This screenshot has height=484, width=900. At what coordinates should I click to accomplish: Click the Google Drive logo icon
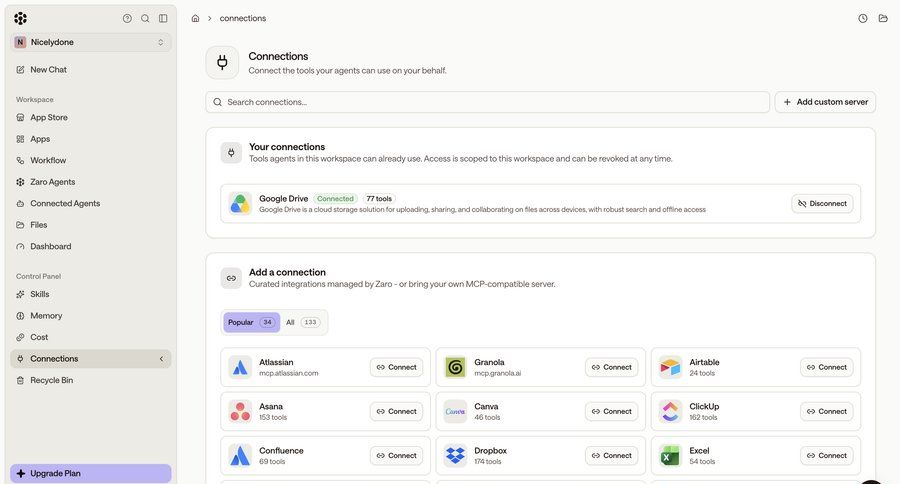pos(240,203)
